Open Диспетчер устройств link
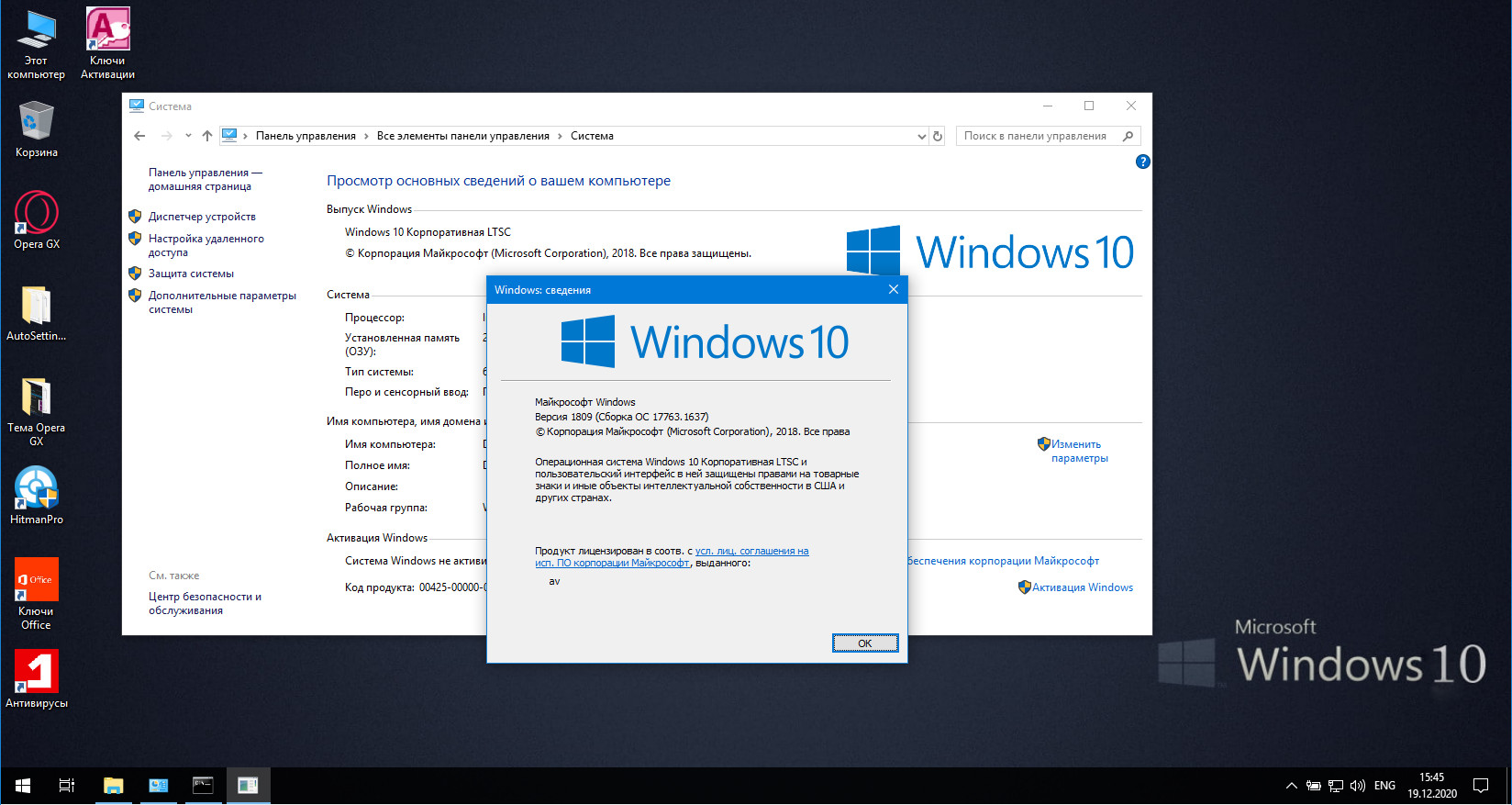 pyautogui.click(x=202, y=217)
